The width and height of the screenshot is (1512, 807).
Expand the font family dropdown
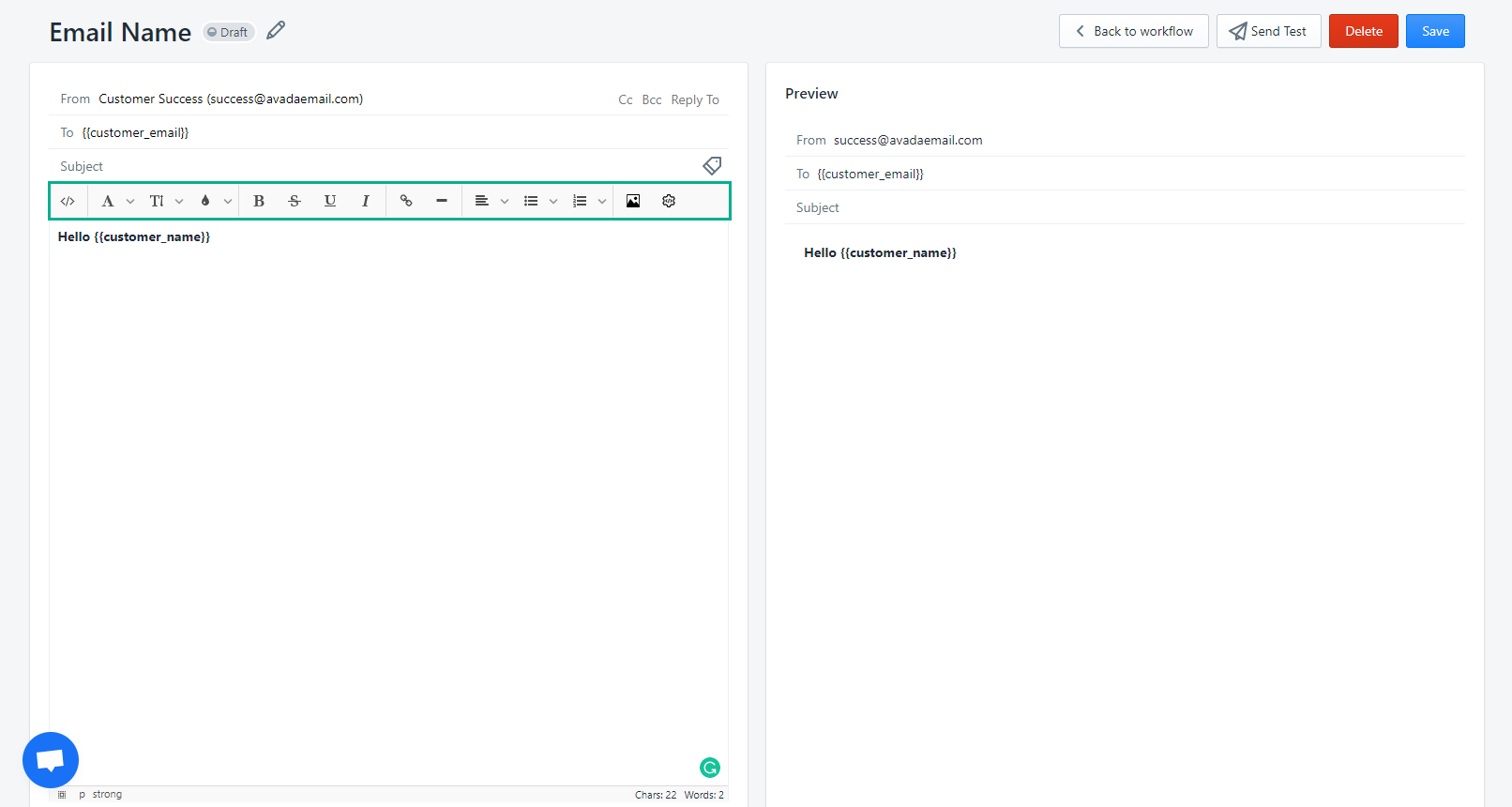[117, 201]
